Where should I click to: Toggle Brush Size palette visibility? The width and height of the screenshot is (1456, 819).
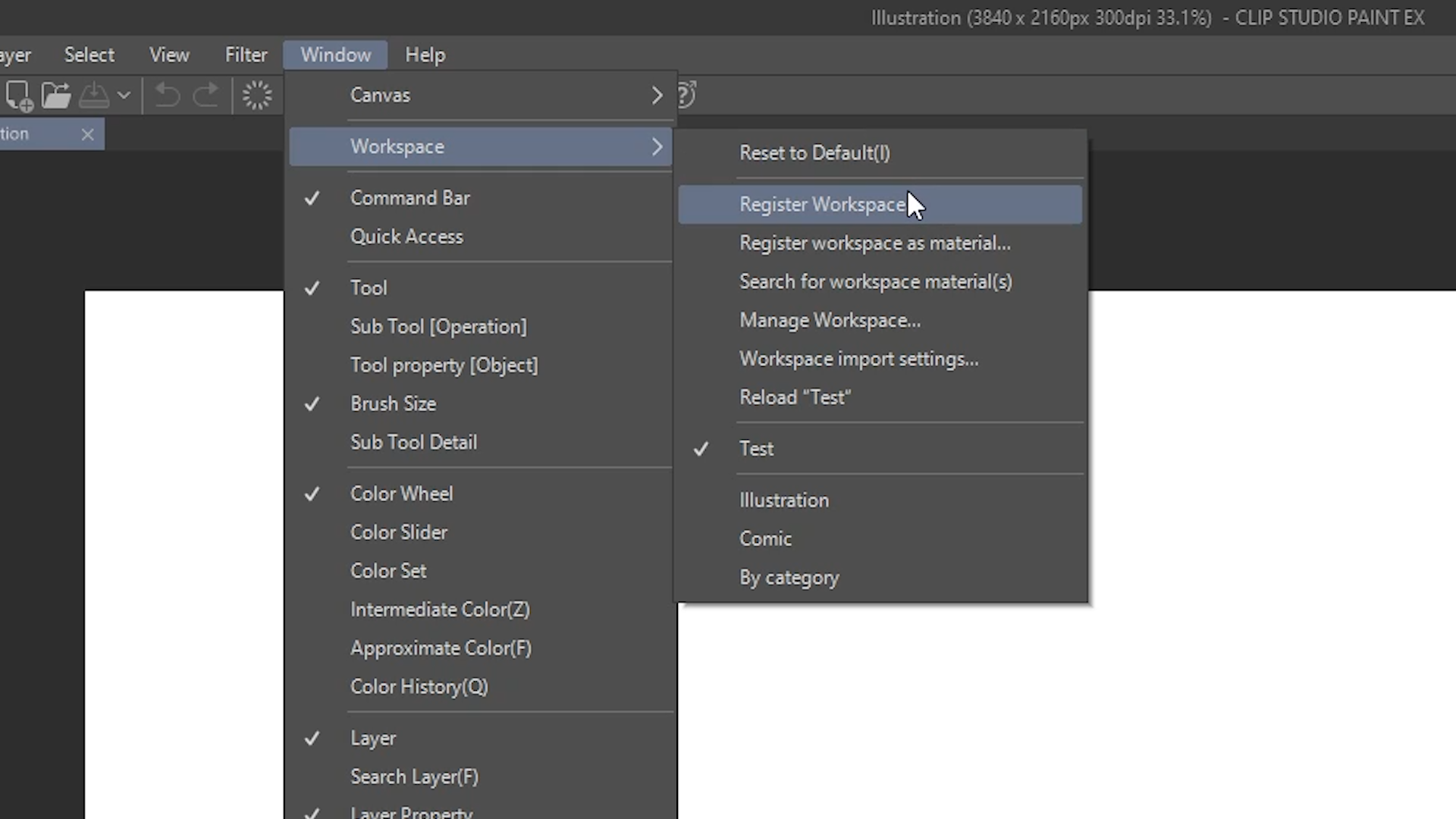click(393, 403)
